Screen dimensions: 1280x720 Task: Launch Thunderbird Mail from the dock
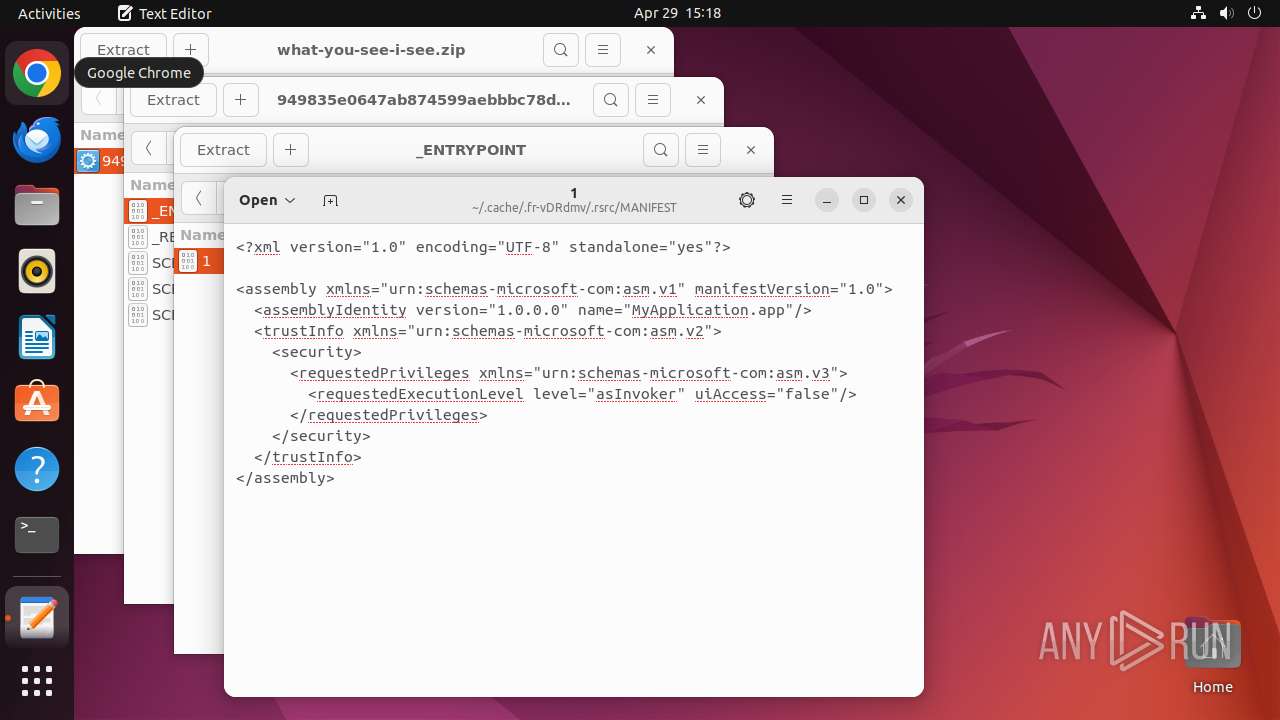(37, 139)
